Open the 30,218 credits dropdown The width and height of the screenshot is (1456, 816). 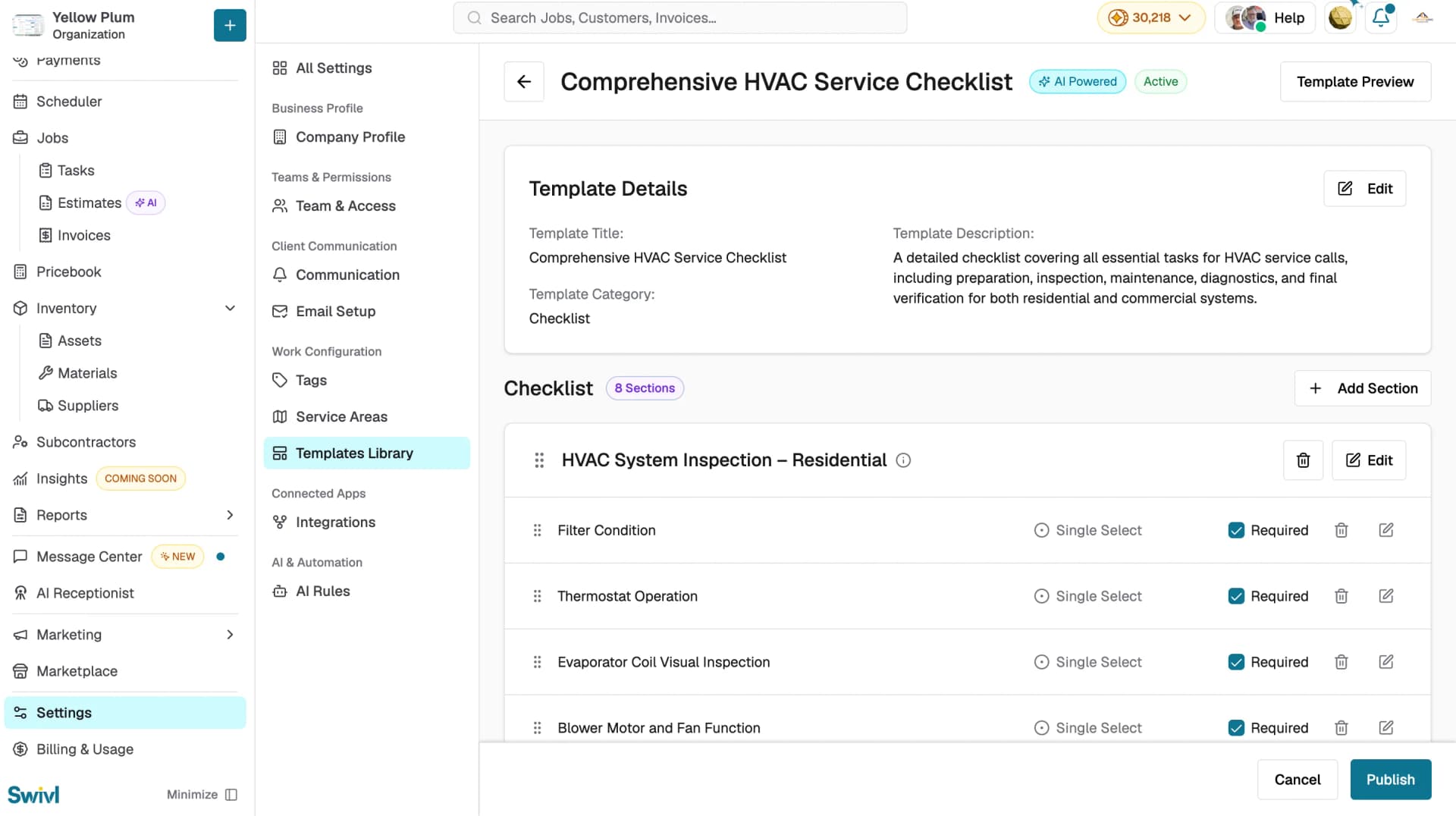(x=1150, y=17)
